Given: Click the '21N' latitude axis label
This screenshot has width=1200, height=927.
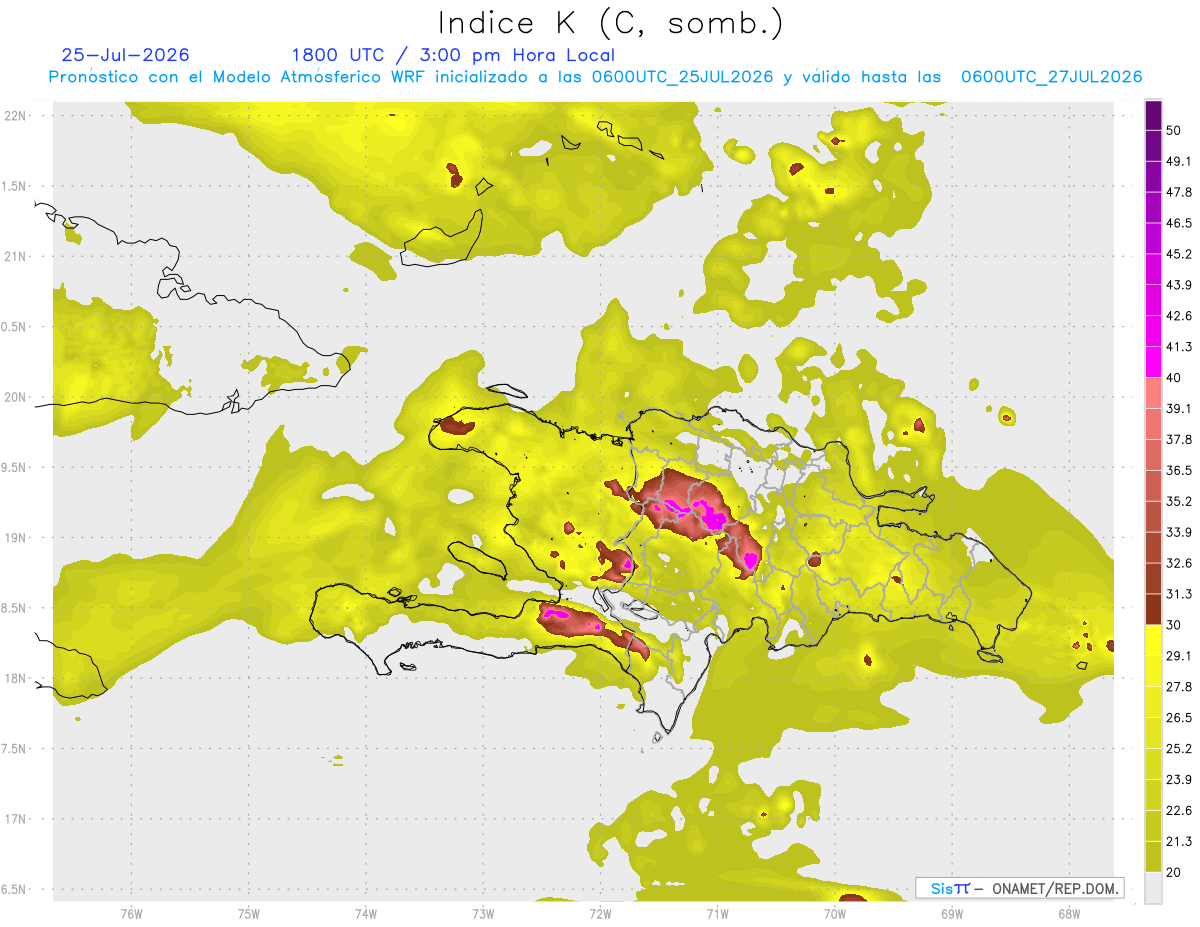Looking at the screenshot, I should tap(16, 257).
